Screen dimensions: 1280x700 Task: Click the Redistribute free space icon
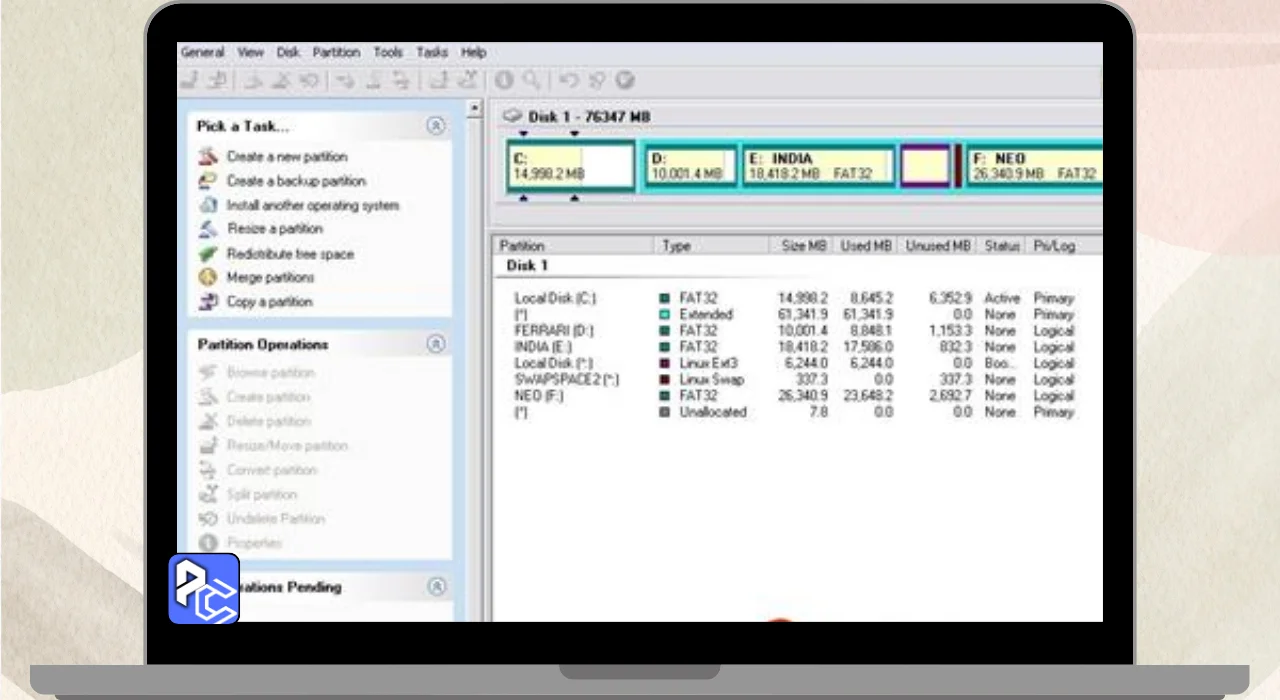tap(208, 254)
